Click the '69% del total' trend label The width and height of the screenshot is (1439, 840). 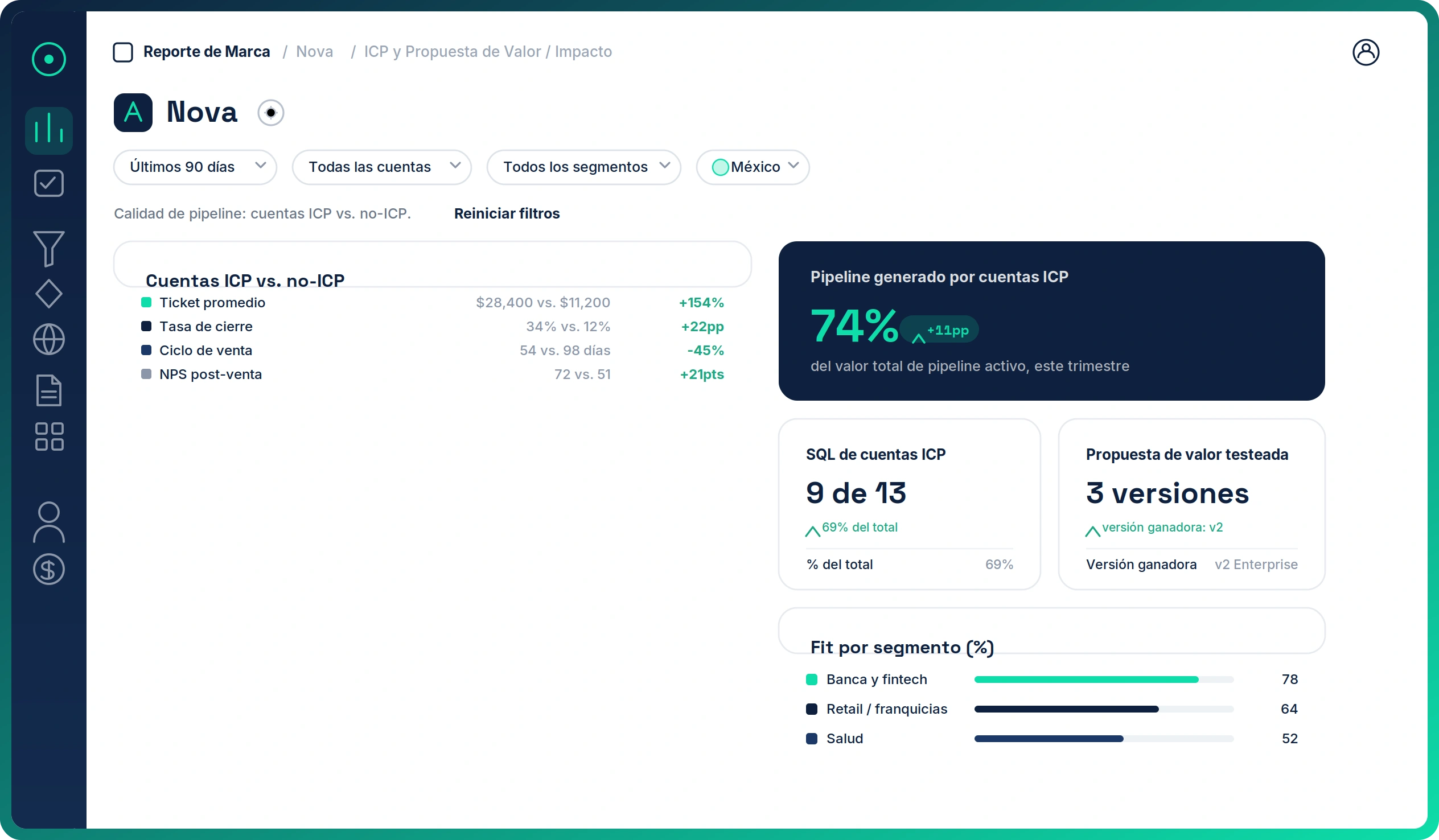pos(860,527)
